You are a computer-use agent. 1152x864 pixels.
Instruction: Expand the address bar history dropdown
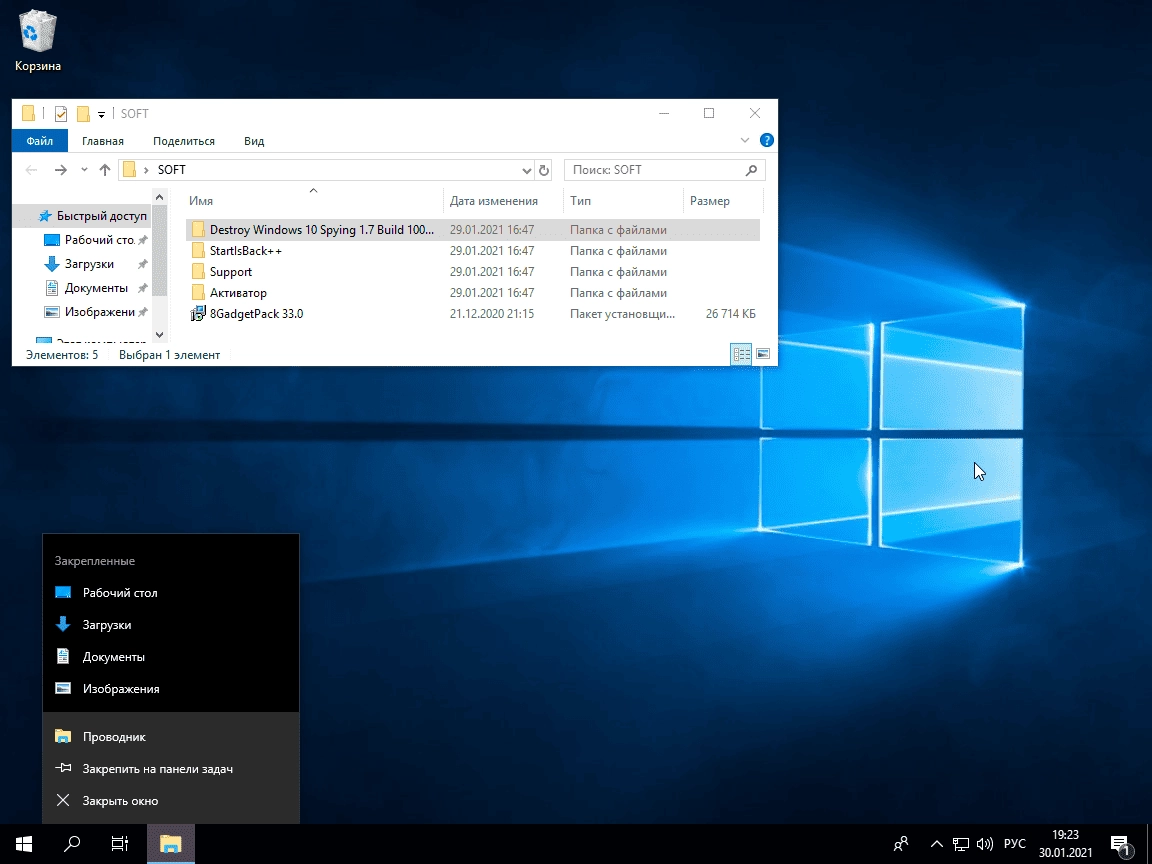pyautogui.click(x=527, y=170)
